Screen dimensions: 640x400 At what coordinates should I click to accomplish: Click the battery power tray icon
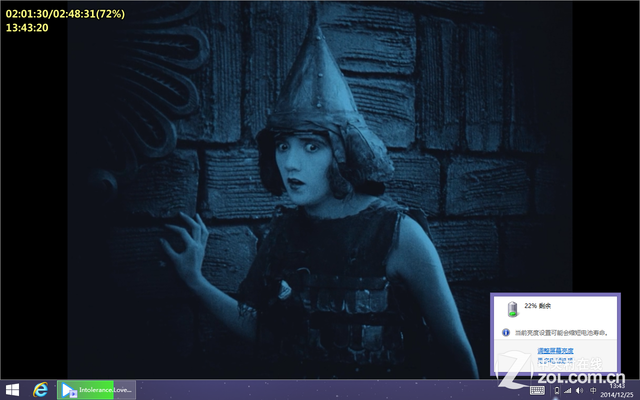point(556,391)
